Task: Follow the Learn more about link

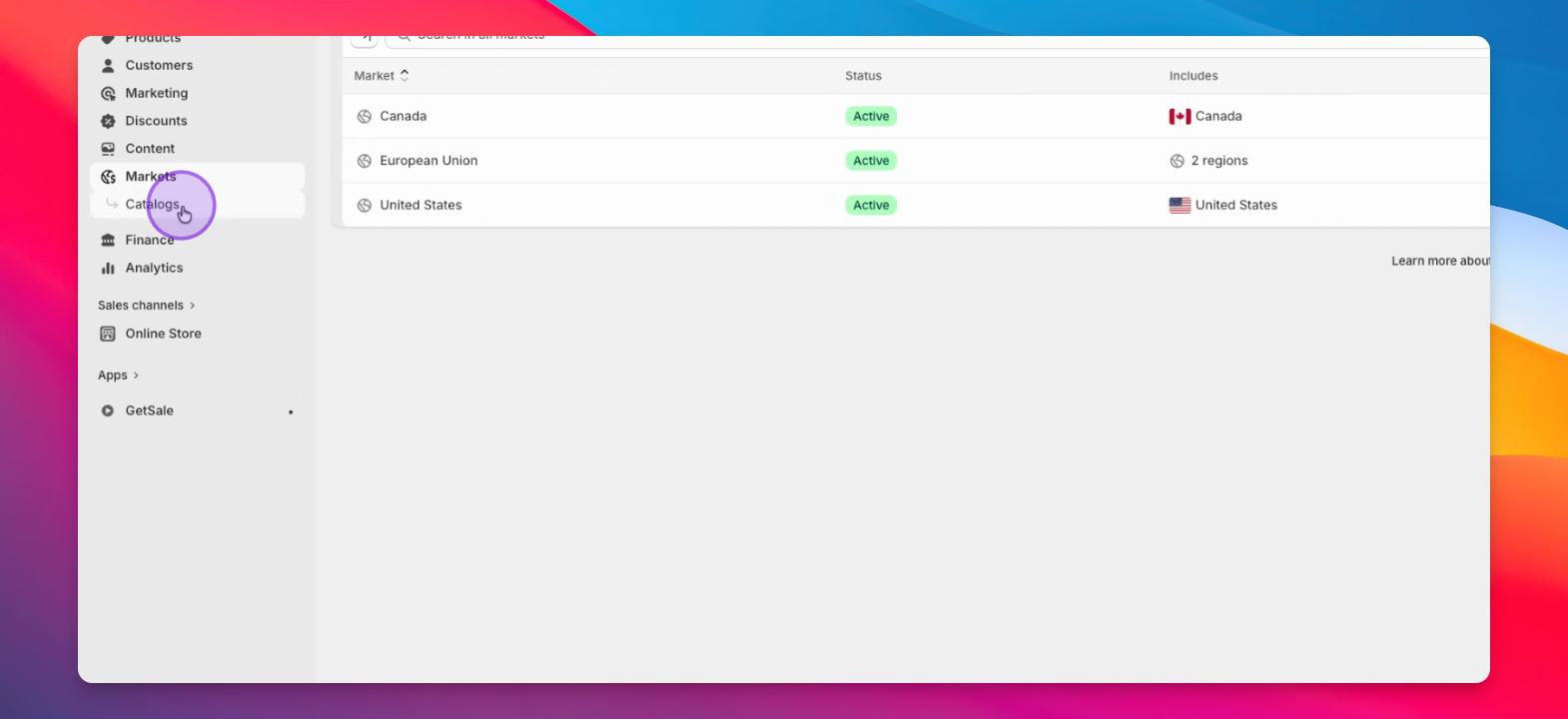Action: point(1440,262)
